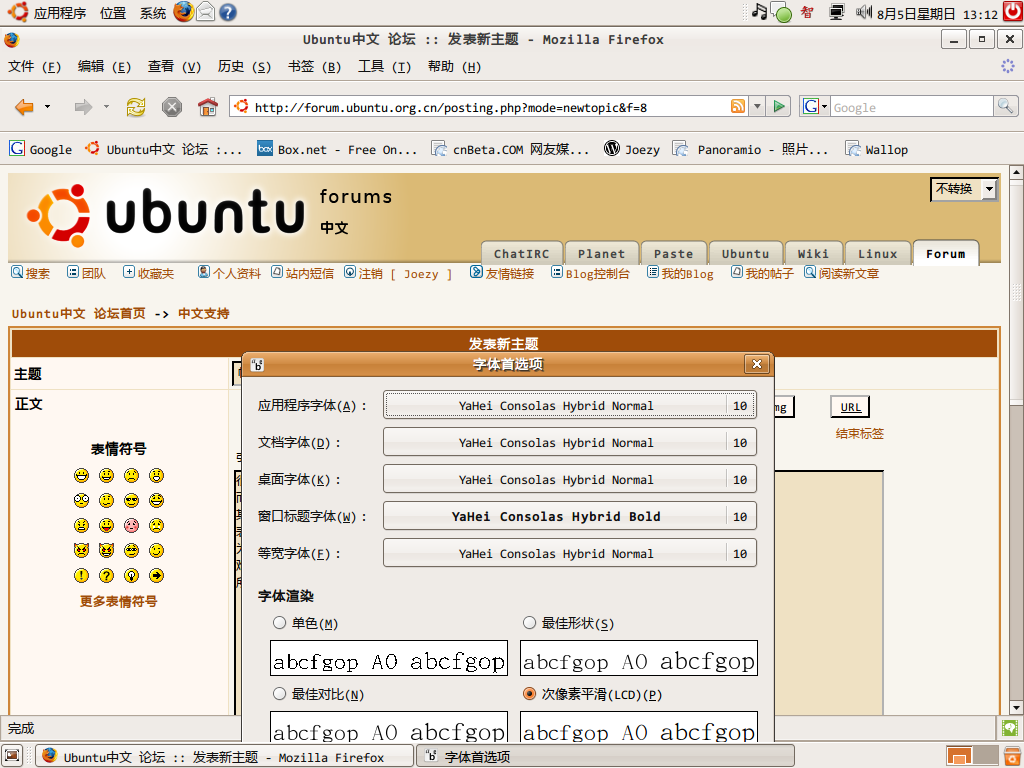Insert the exclamation mark smiley
This screenshot has height=768, width=1024.
tap(81, 575)
